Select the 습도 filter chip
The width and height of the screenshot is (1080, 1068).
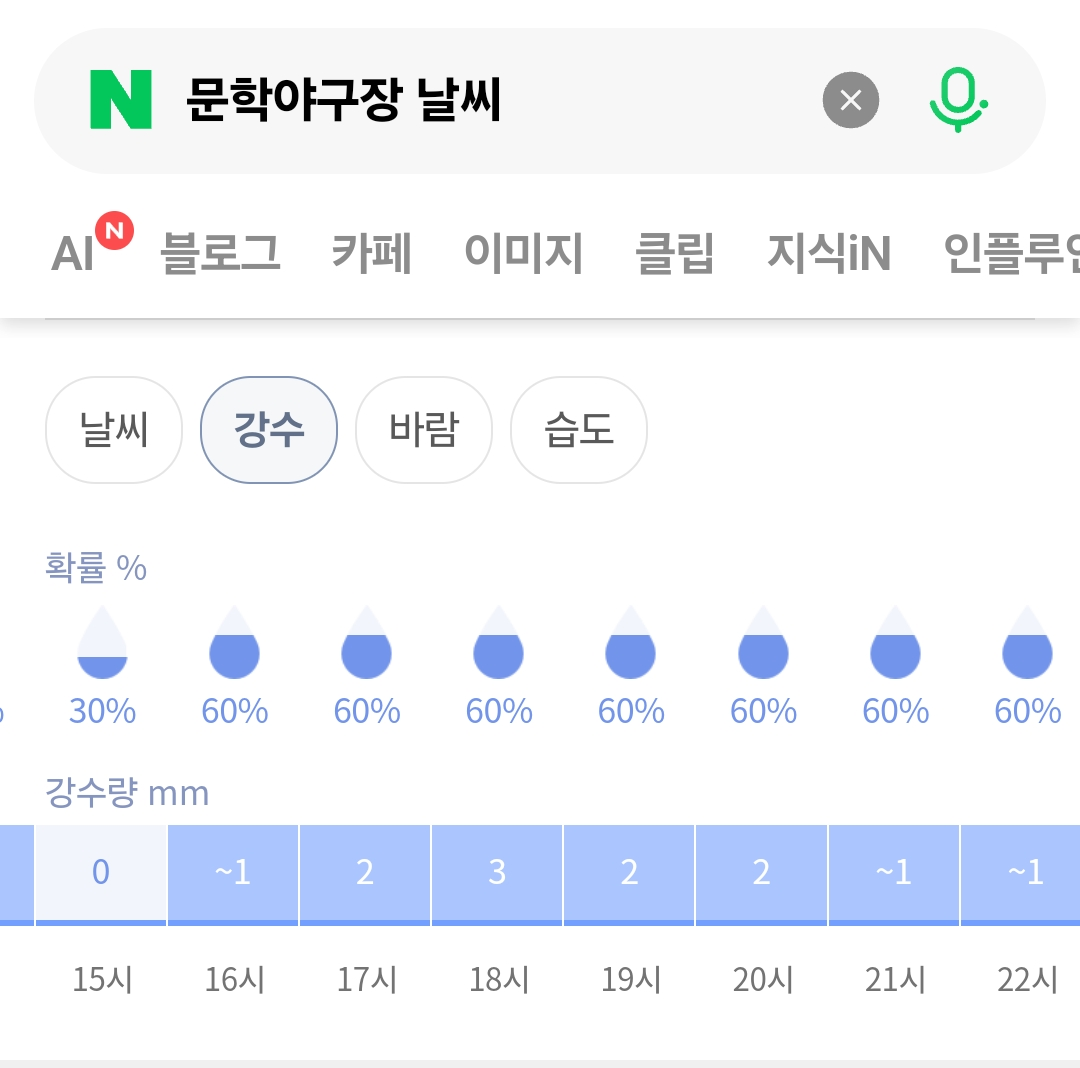point(579,430)
